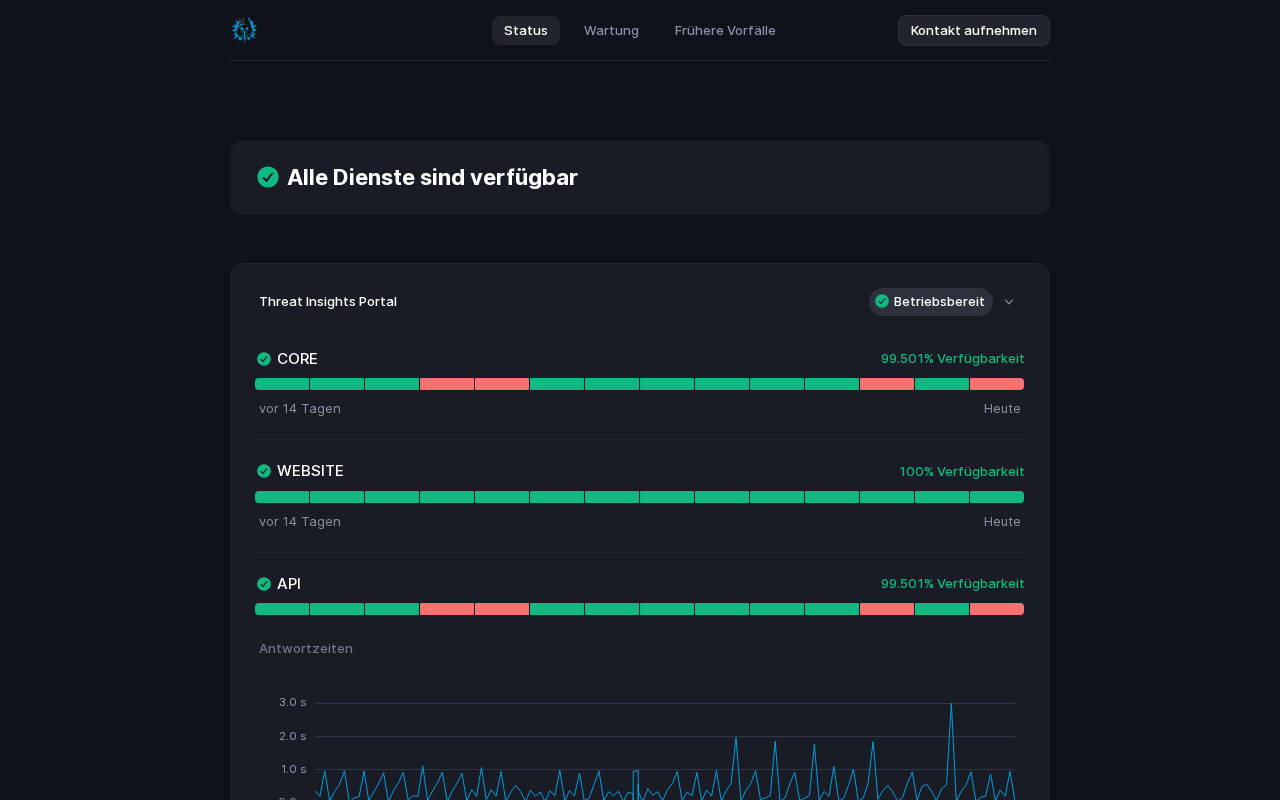Viewport: 1280px width, 800px height.
Task: Click the check icon in Betriebsbereit badge
Action: point(882,301)
